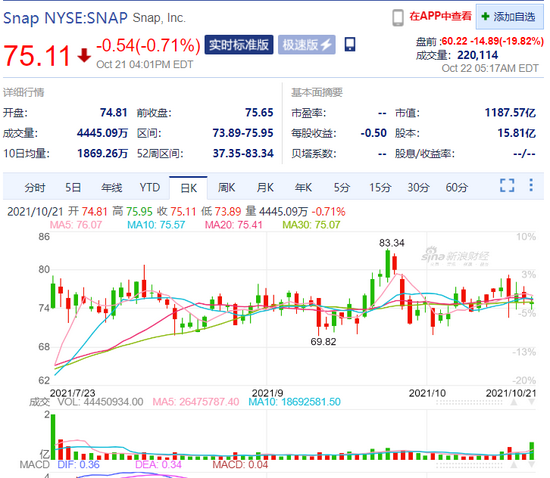The image size is (550, 478).
Task: Select the 日K chart tab
Action: [x=188, y=188]
